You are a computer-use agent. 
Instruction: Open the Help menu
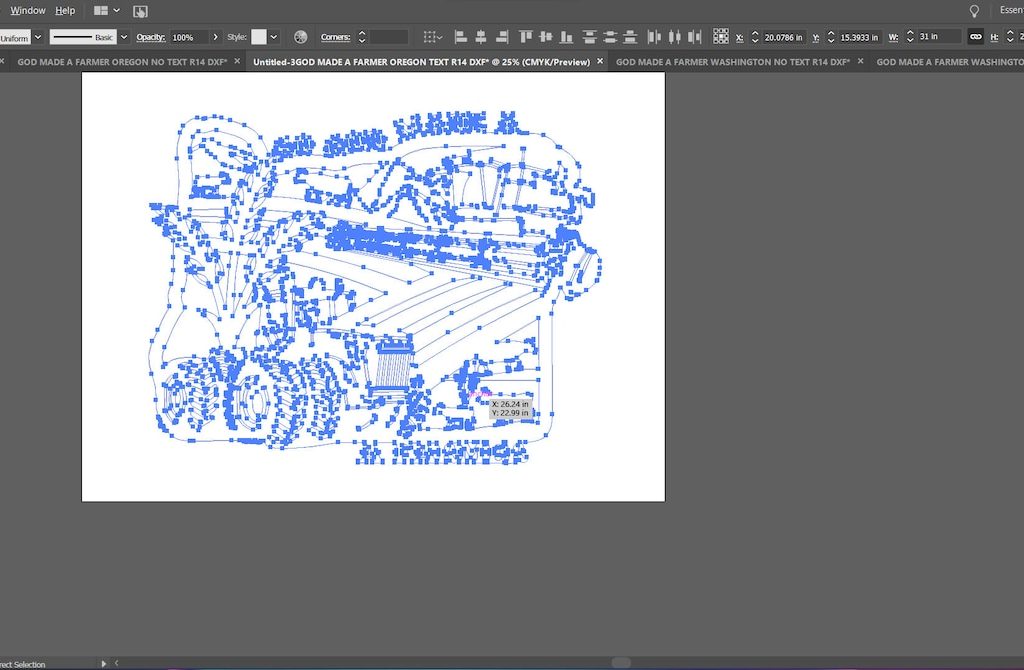click(x=65, y=10)
